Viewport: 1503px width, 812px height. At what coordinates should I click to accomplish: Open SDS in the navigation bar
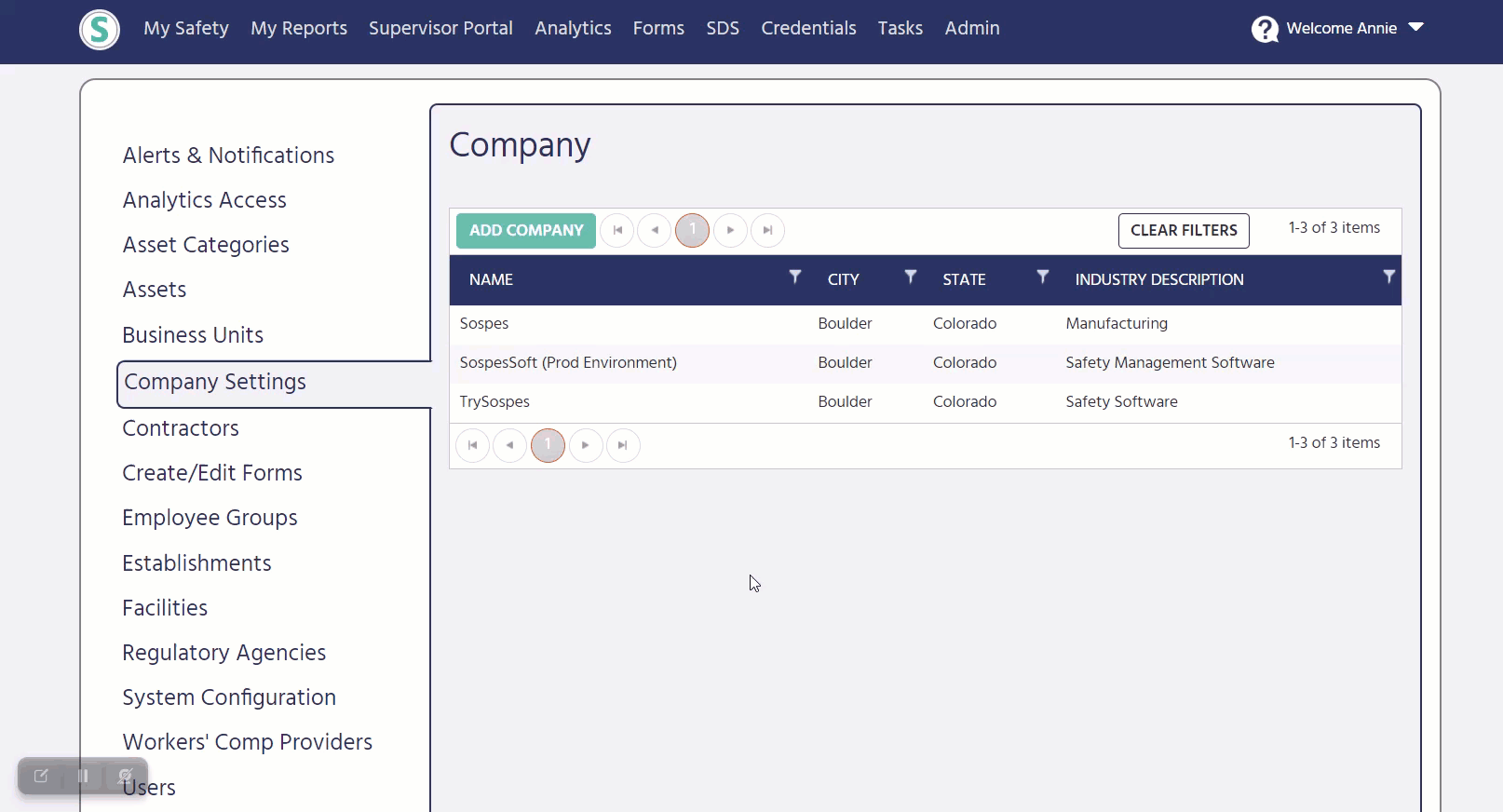(723, 29)
